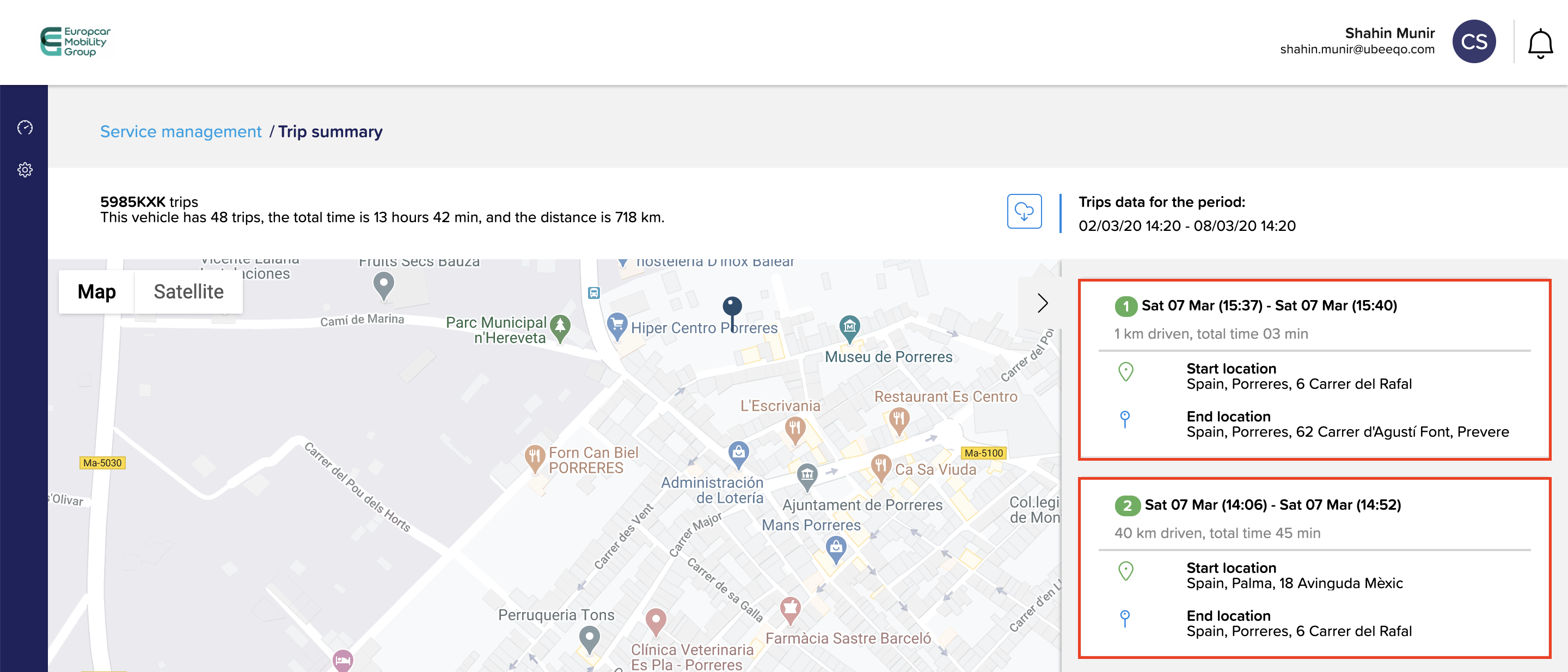Download trips data via cloud icon
The height and width of the screenshot is (672, 1568).
[x=1024, y=211]
